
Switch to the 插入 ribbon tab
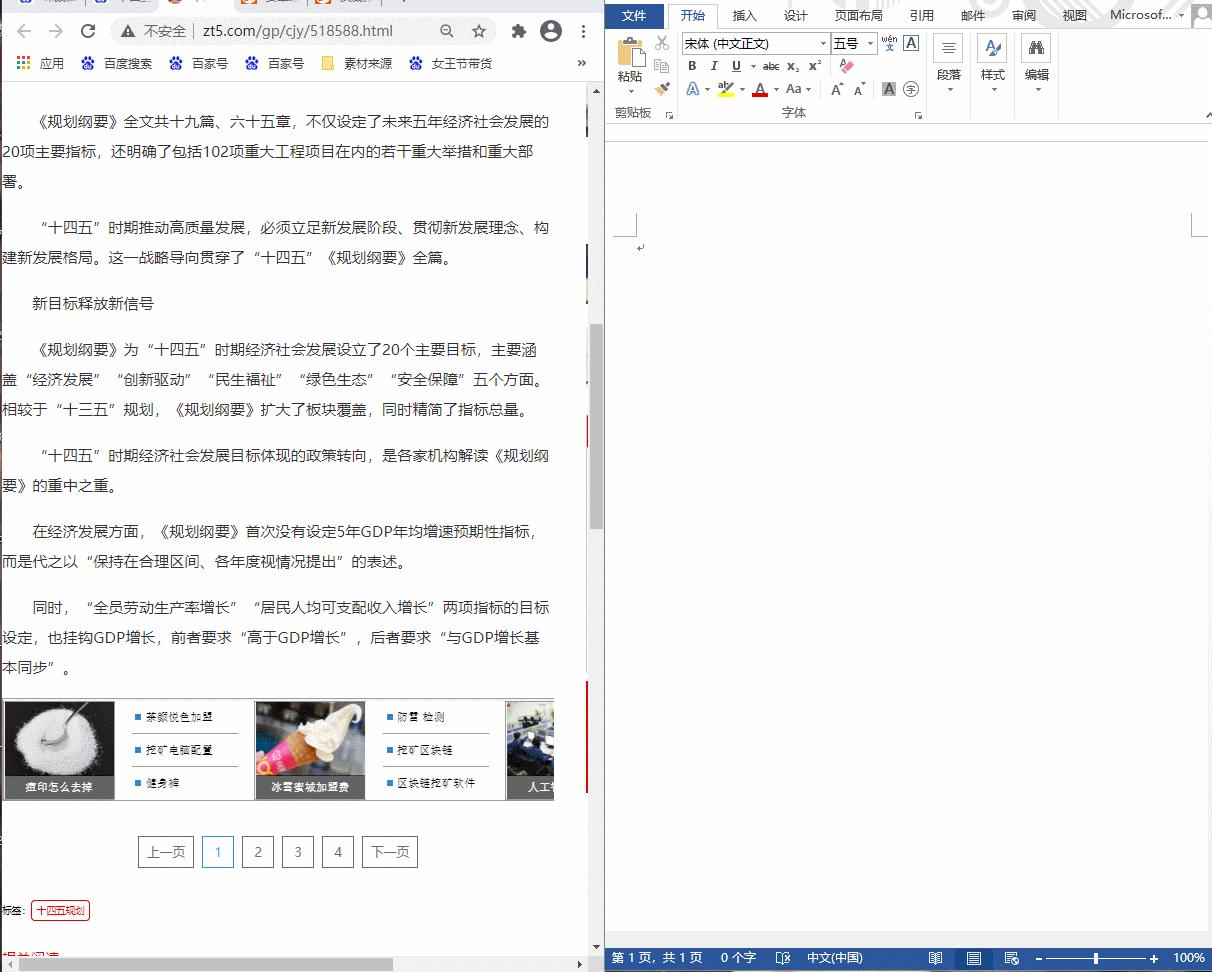click(744, 15)
